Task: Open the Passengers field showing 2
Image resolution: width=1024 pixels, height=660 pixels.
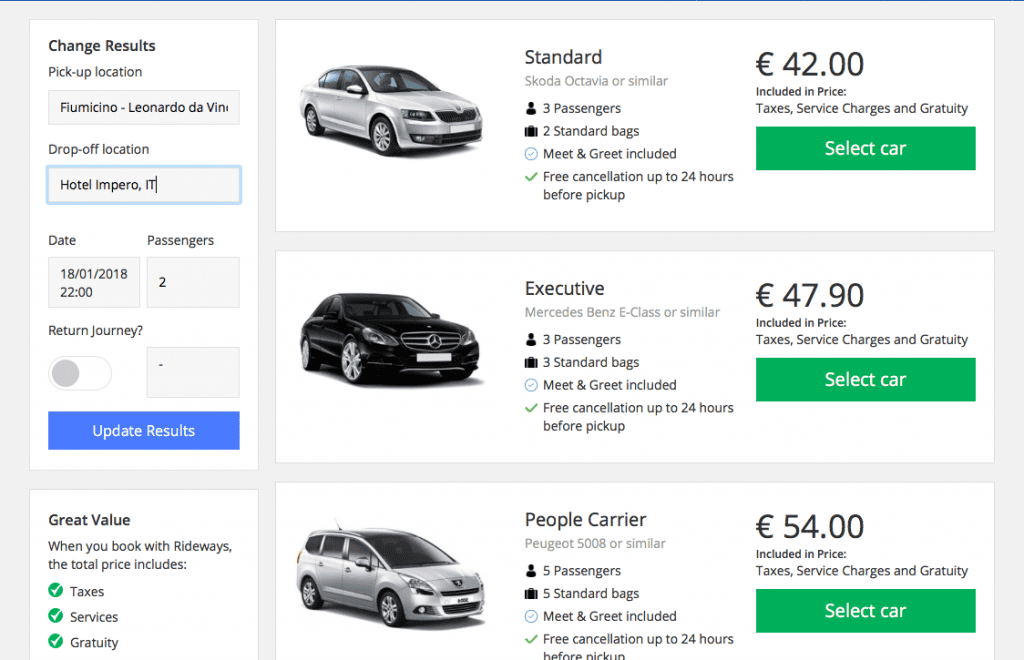Action: 193,282
